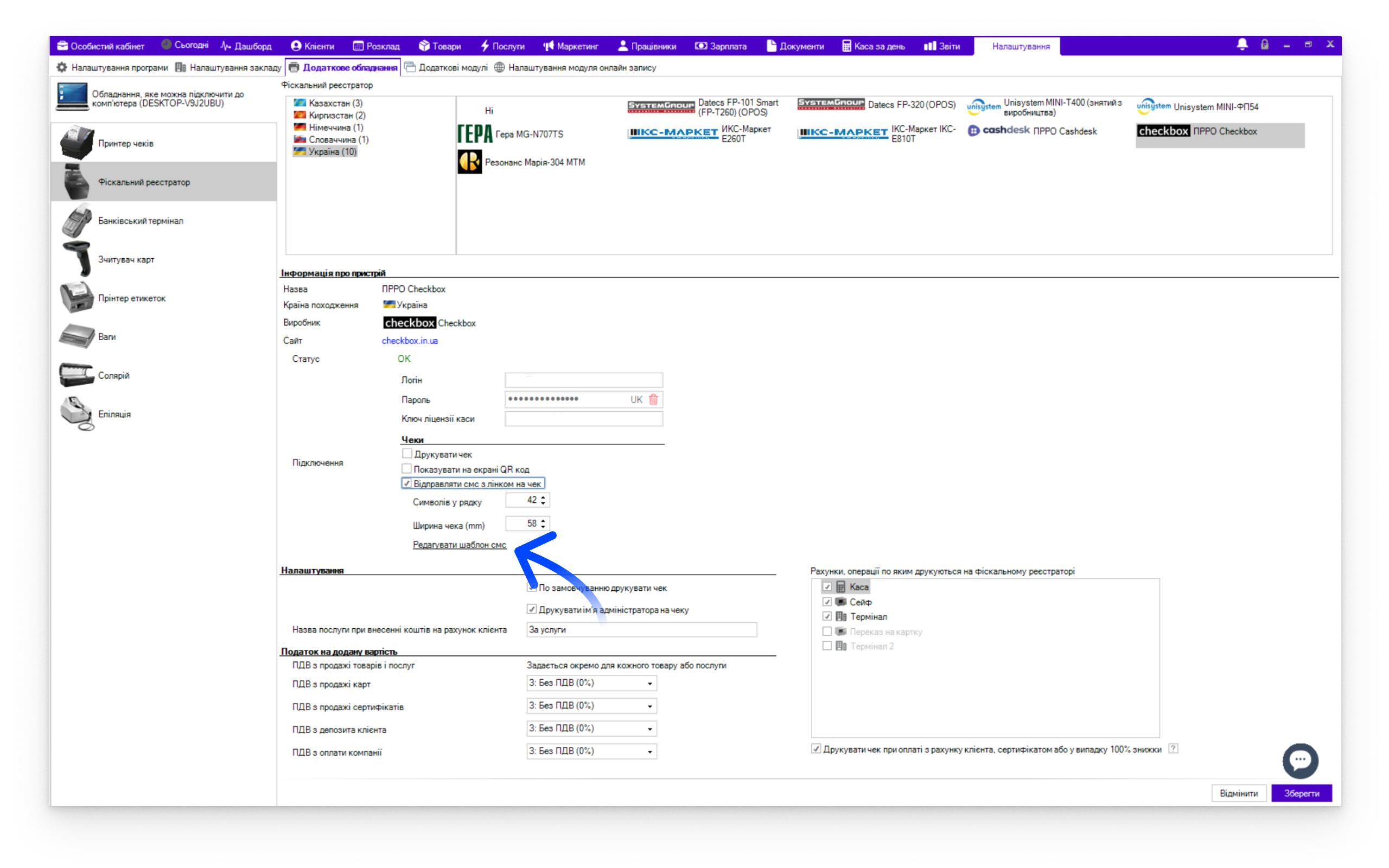This screenshot has width=1389, height=868.
Task: Toggle receipt printing for client account payments
Action: tap(815, 749)
